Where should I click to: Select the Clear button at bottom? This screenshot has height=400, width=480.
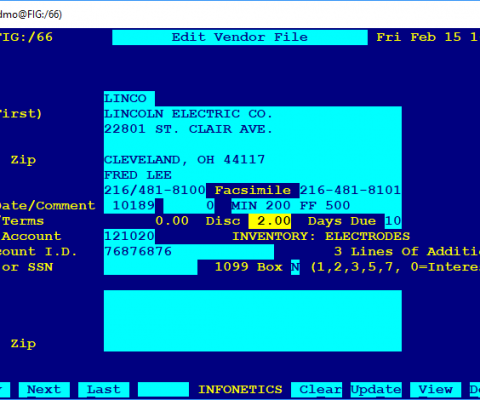pyautogui.click(x=316, y=389)
